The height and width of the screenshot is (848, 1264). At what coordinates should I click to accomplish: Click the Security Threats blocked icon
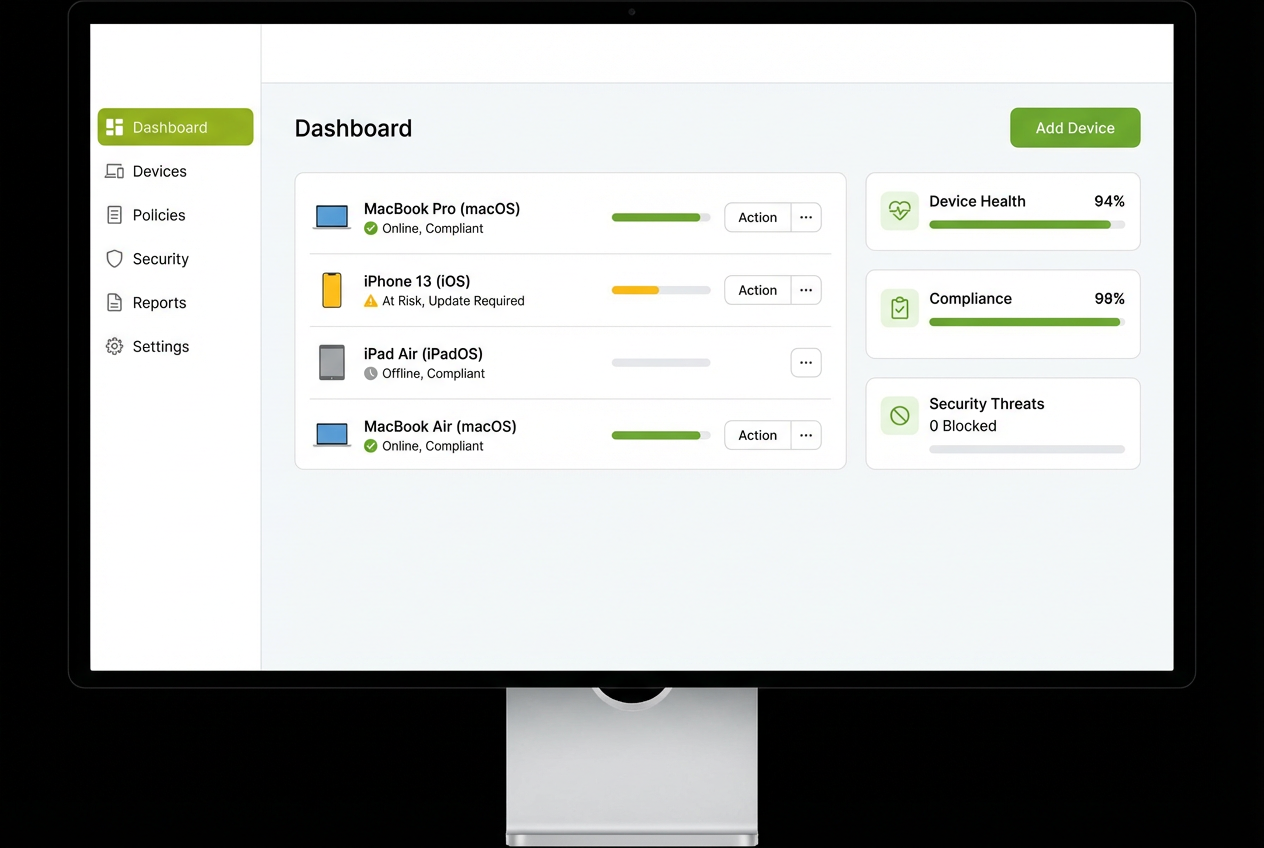point(899,415)
